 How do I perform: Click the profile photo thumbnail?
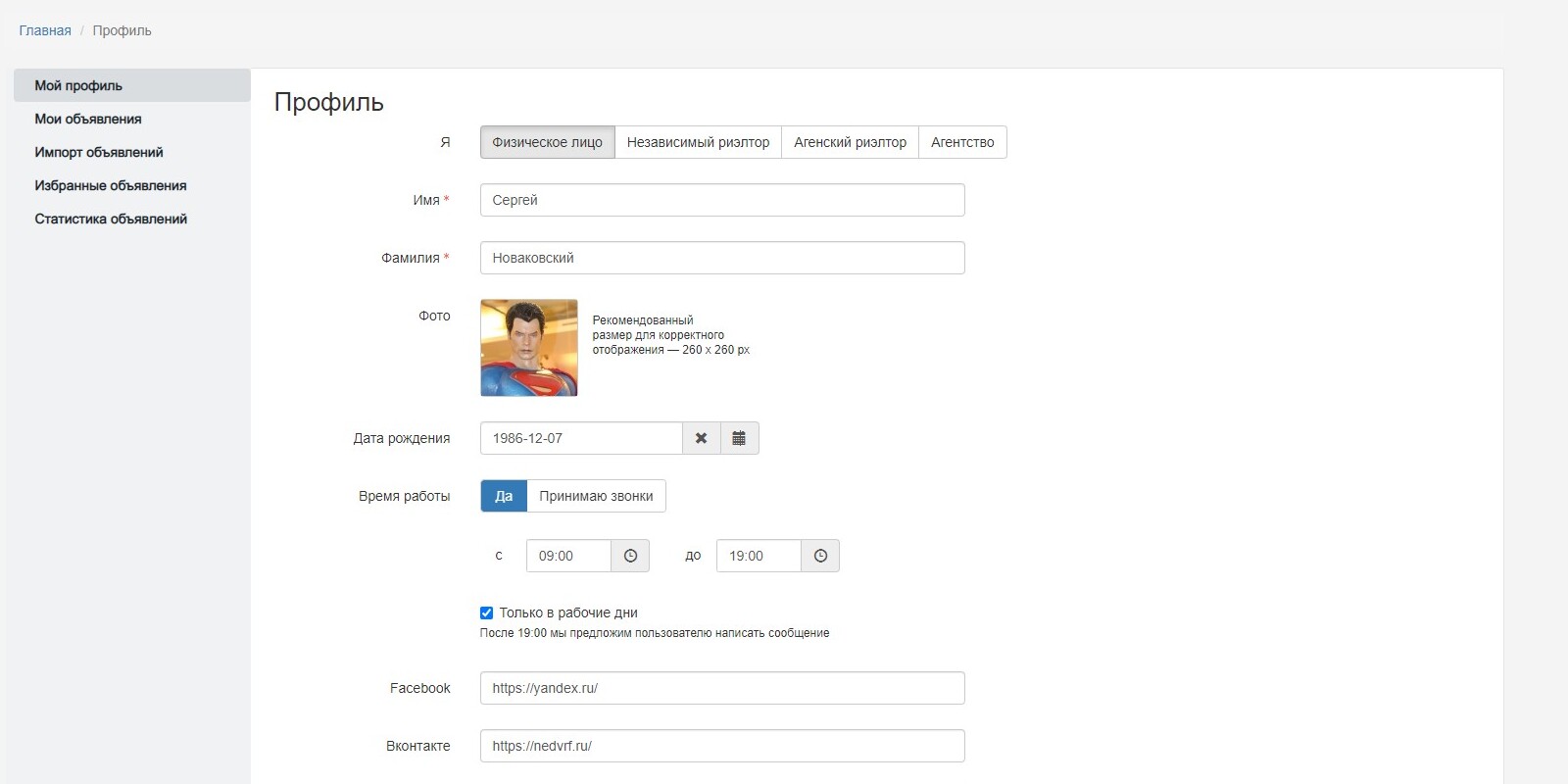(x=529, y=348)
